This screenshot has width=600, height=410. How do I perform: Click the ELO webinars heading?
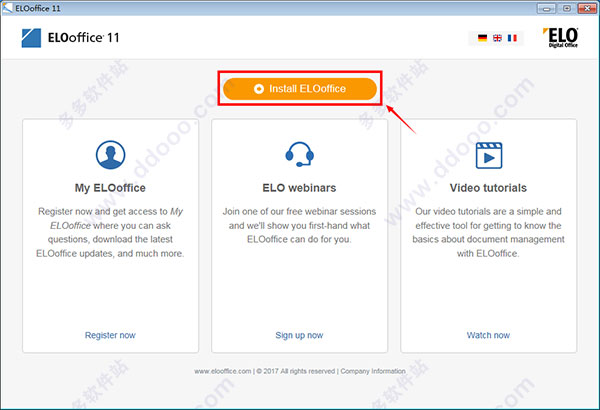[x=299, y=188]
